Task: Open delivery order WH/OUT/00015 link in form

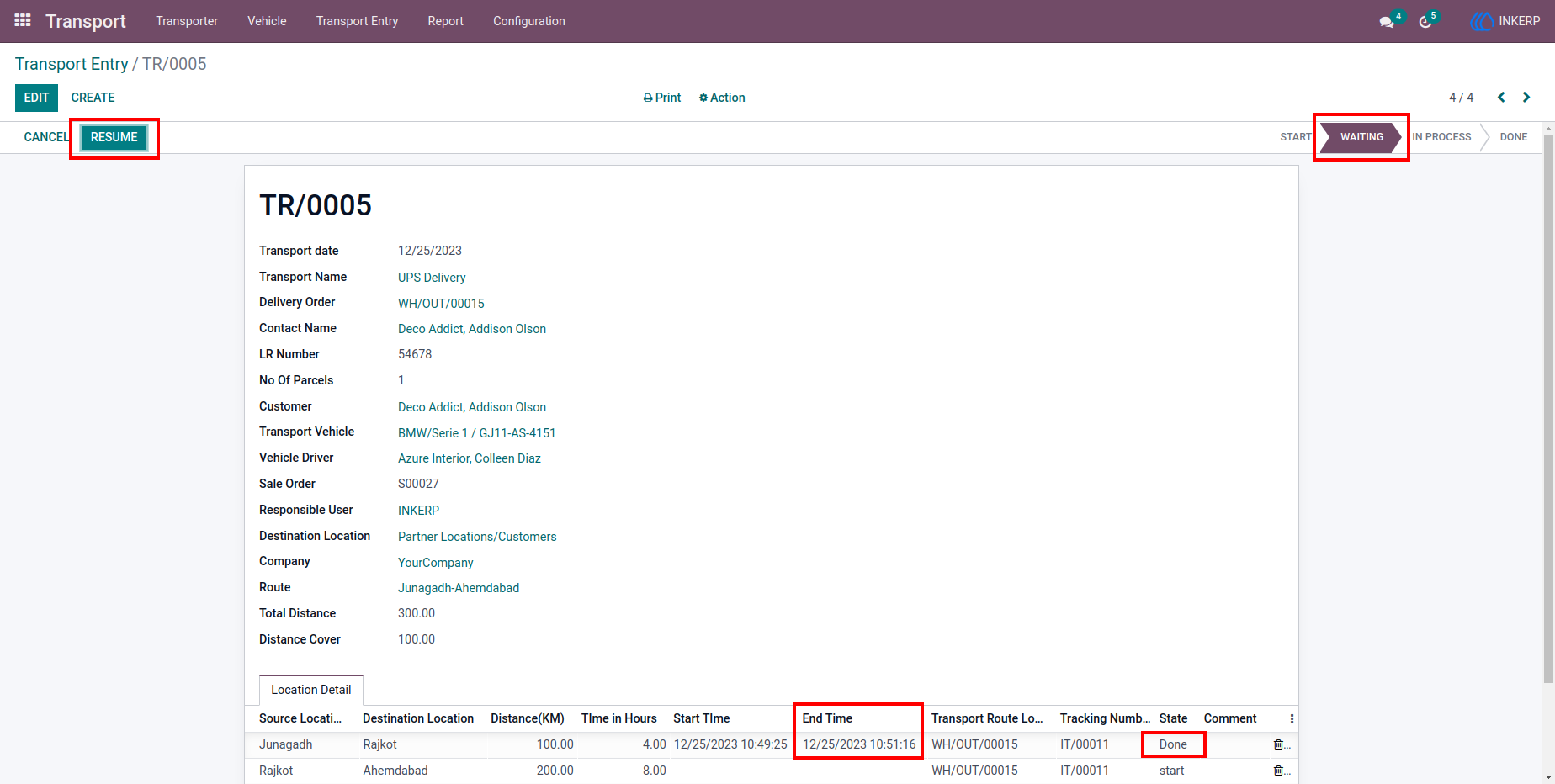Action: tap(441, 304)
